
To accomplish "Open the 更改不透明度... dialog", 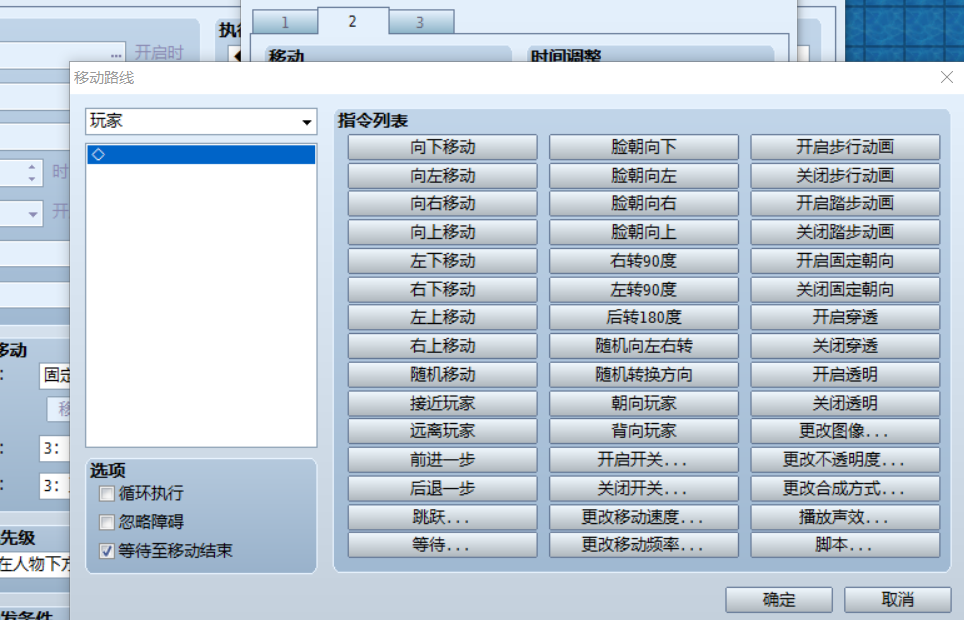I will coord(845,460).
